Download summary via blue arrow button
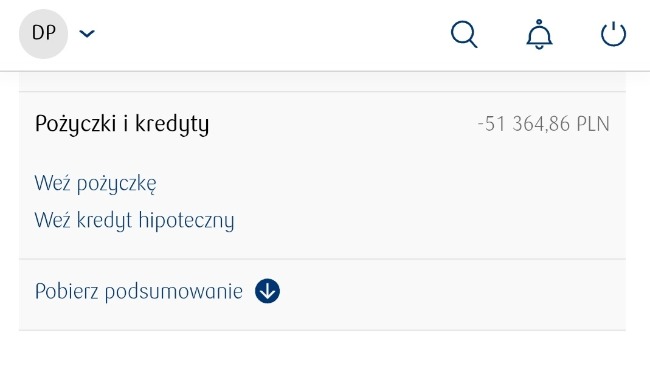This screenshot has width=650, height=366. click(x=267, y=291)
